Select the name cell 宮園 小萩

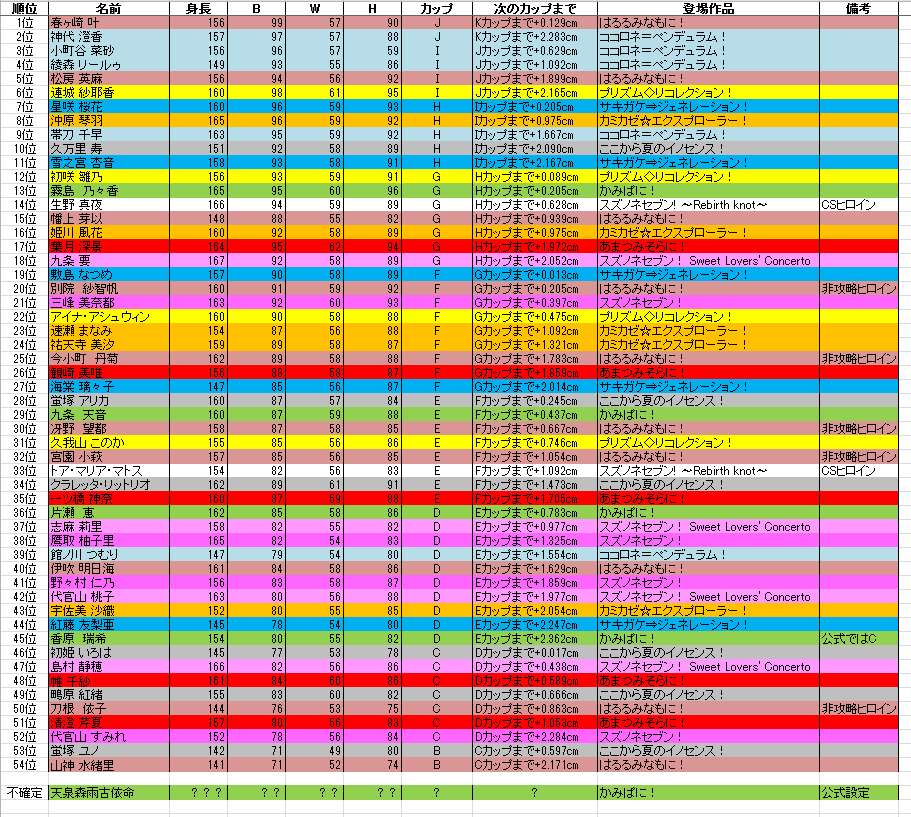click(x=109, y=457)
